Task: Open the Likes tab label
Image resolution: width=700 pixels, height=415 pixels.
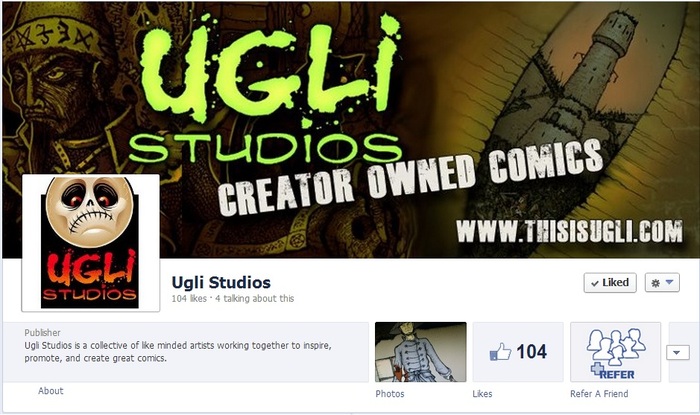Action: pyautogui.click(x=482, y=394)
